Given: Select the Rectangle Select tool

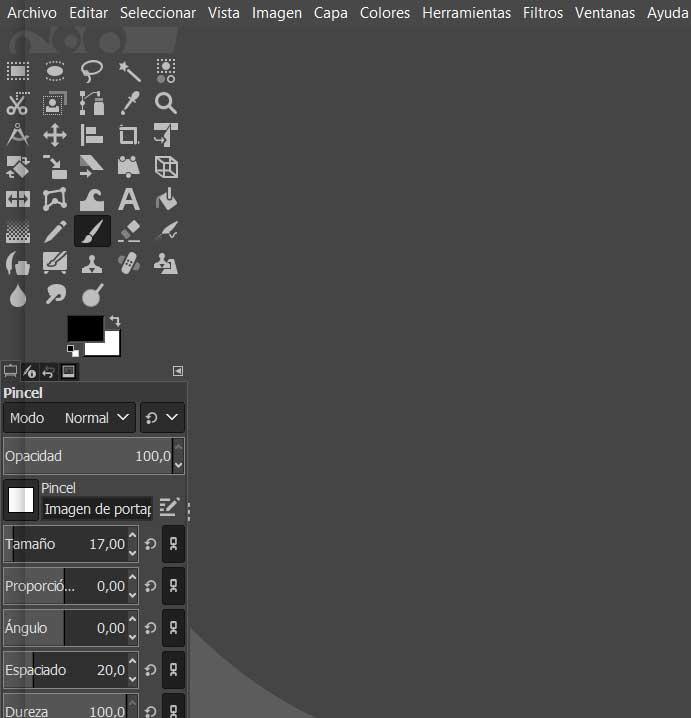Looking at the screenshot, I should [x=18, y=71].
